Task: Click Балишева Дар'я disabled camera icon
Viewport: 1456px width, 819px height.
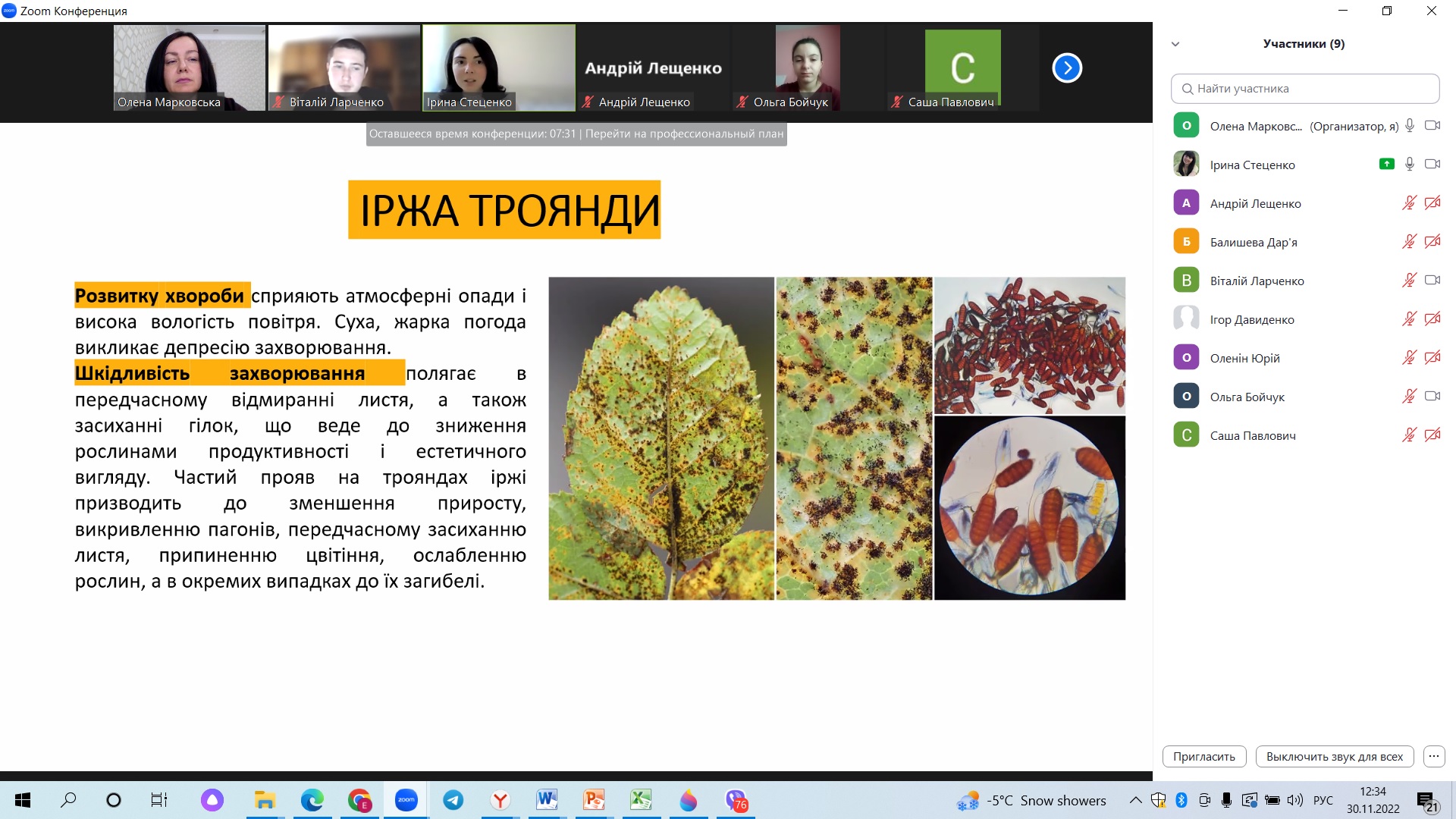Action: coord(1432,242)
